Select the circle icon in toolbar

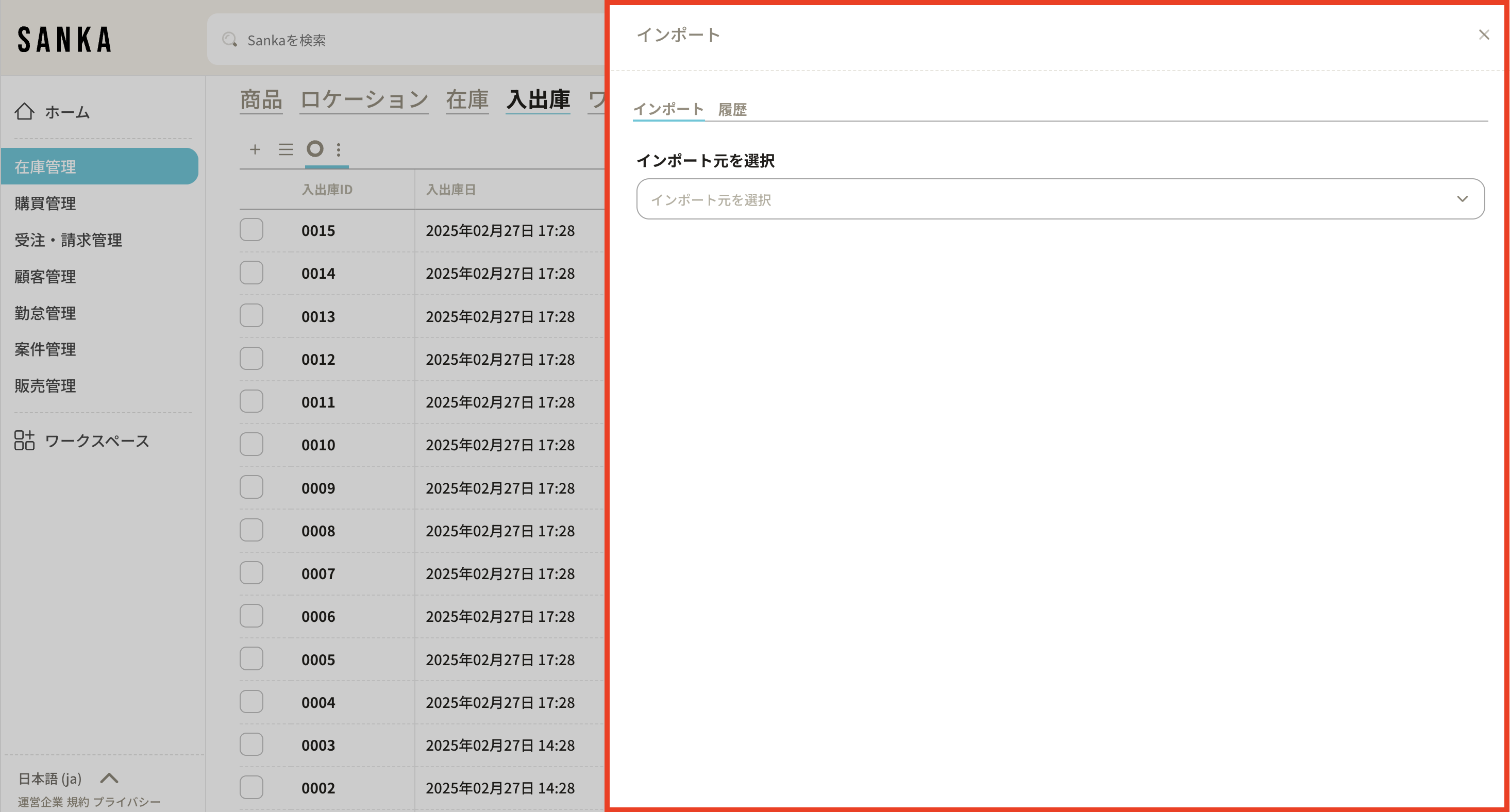click(315, 149)
